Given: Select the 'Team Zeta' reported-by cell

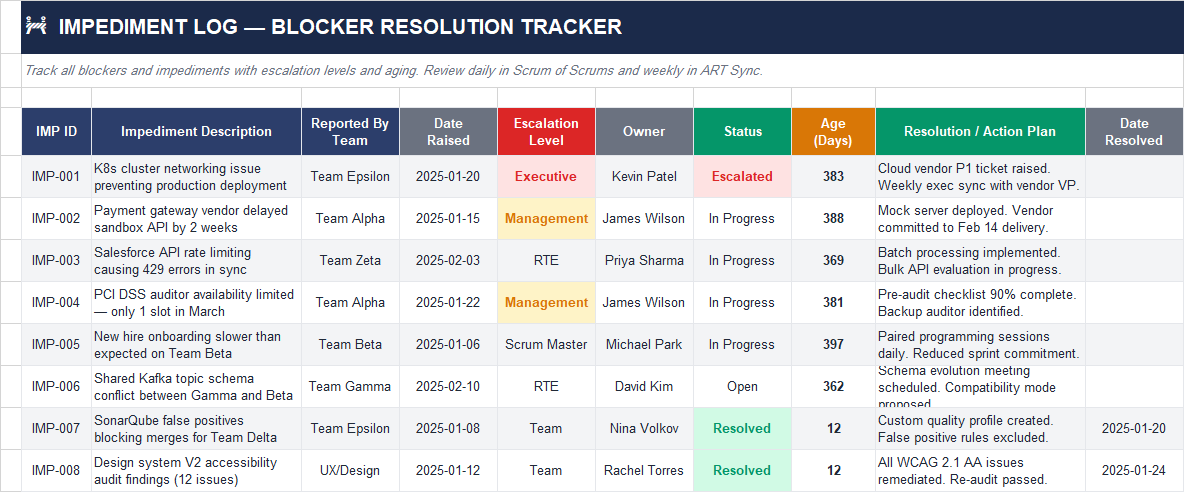Looking at the screenshot, I should click(350, 260).
